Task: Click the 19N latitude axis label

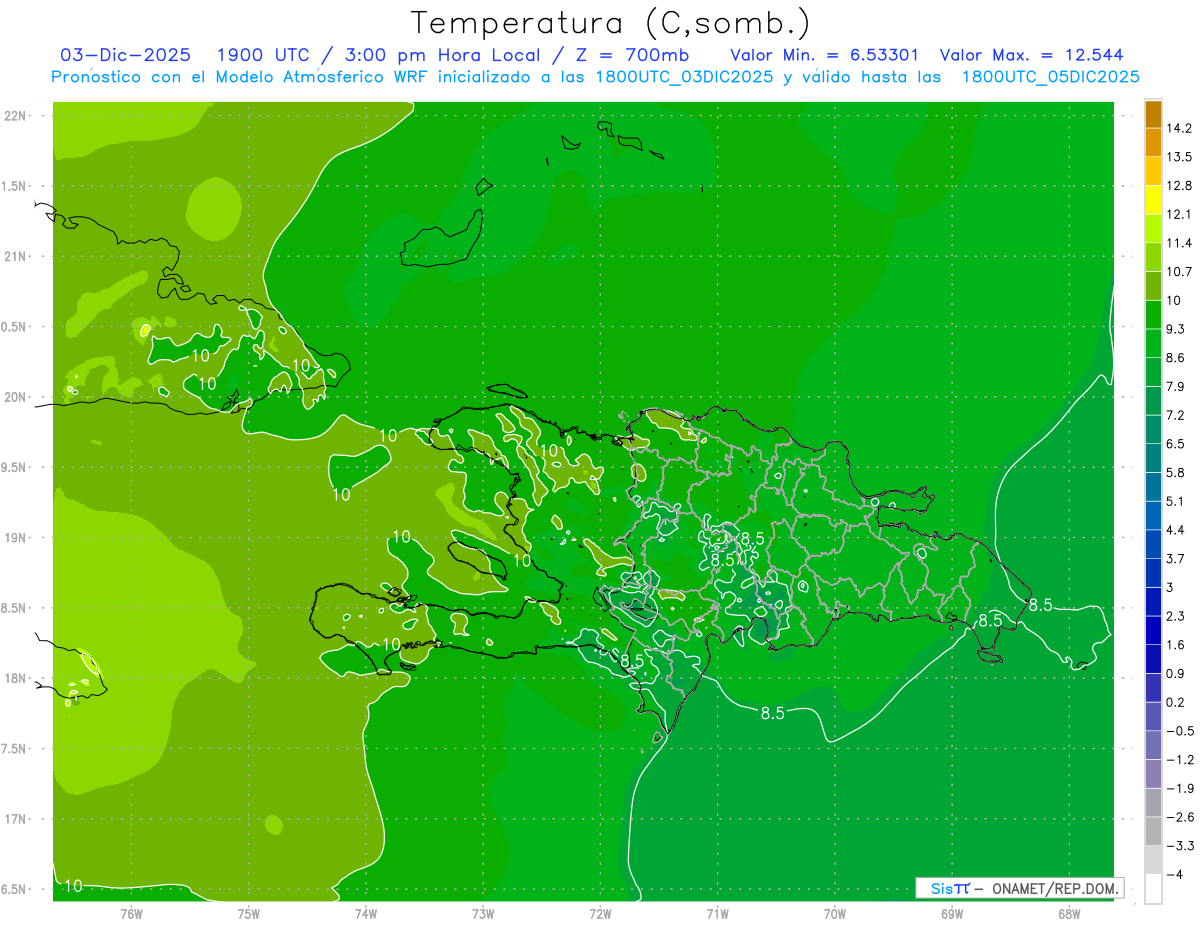Action: coord(17,537)
